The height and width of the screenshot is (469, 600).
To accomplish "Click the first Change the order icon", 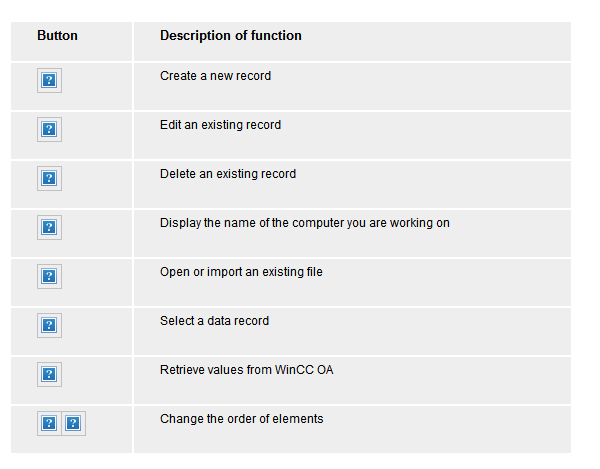I will coord(49,424).
